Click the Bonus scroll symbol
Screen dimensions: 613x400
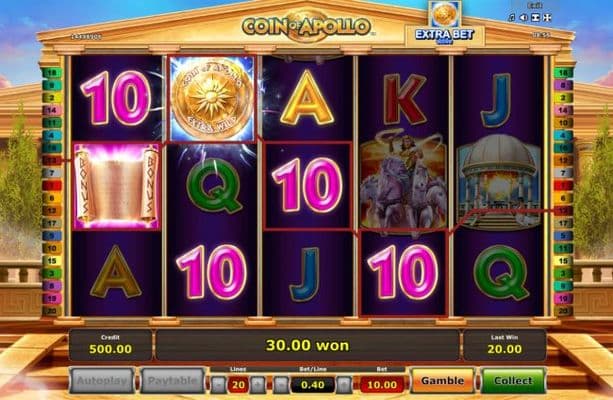coord(117,186)
